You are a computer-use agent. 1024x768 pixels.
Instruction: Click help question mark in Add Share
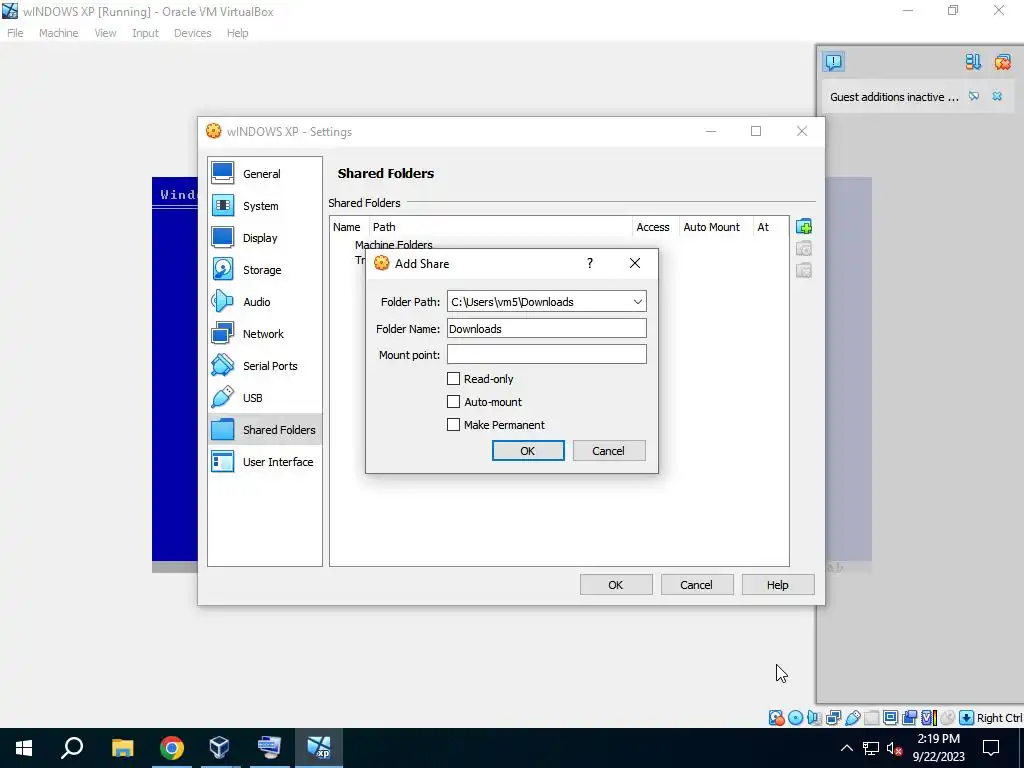pyautogui.click(x=590, y=263)
